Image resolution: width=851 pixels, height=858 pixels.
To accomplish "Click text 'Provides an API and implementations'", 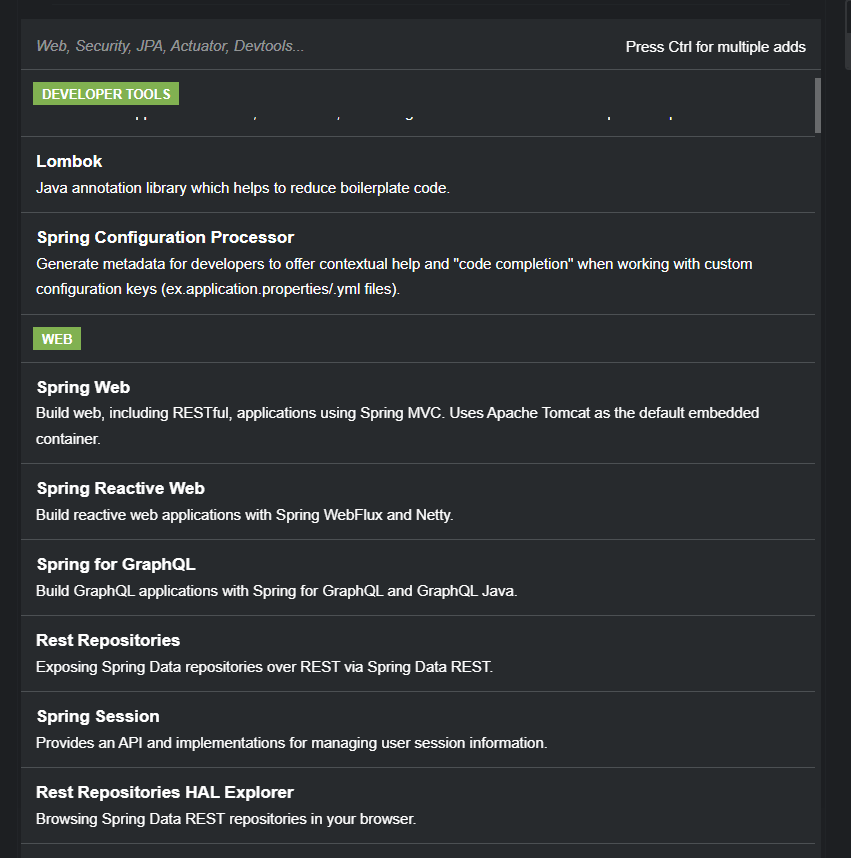I will 160,743.
